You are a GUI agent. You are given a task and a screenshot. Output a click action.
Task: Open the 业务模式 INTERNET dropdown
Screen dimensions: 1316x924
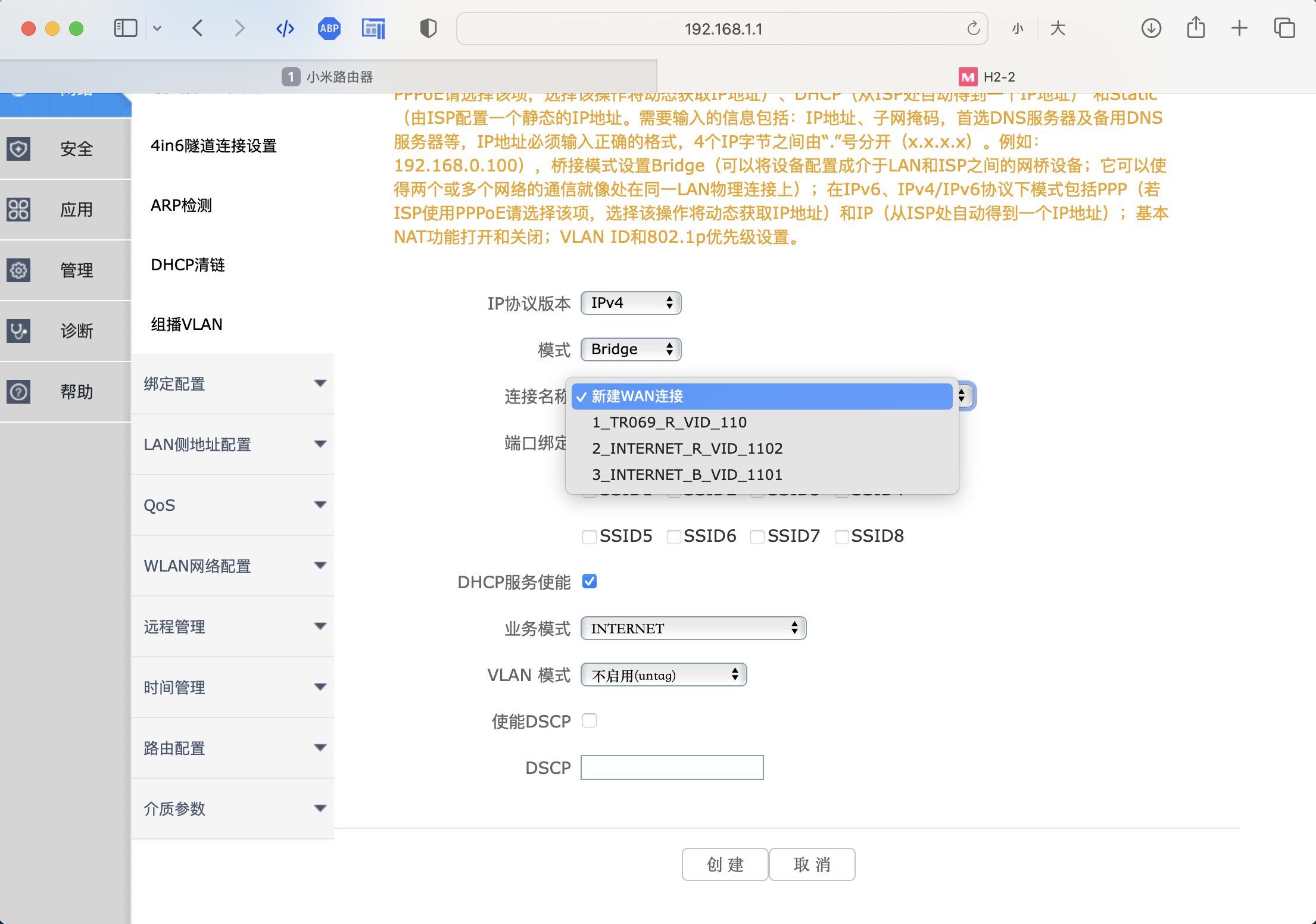(x=693, y=629)
